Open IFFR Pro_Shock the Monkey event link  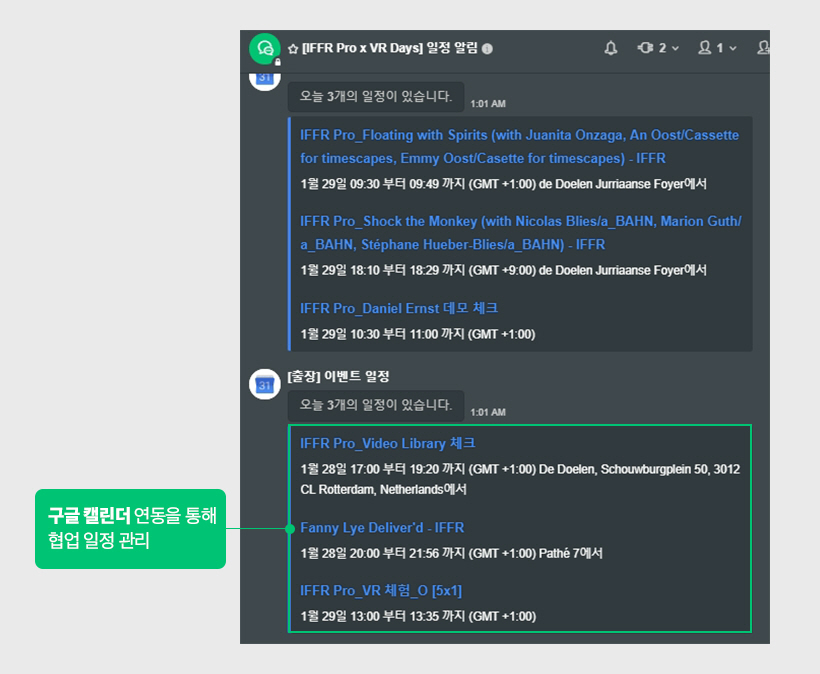521,233
